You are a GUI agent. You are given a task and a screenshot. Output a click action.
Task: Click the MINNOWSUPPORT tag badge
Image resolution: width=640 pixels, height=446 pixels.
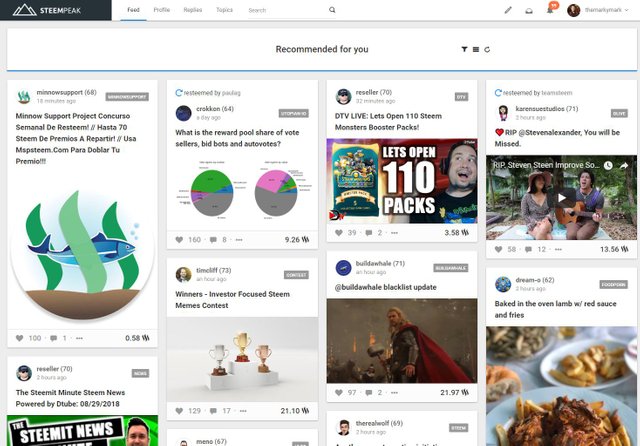click(x=127, y=97)
